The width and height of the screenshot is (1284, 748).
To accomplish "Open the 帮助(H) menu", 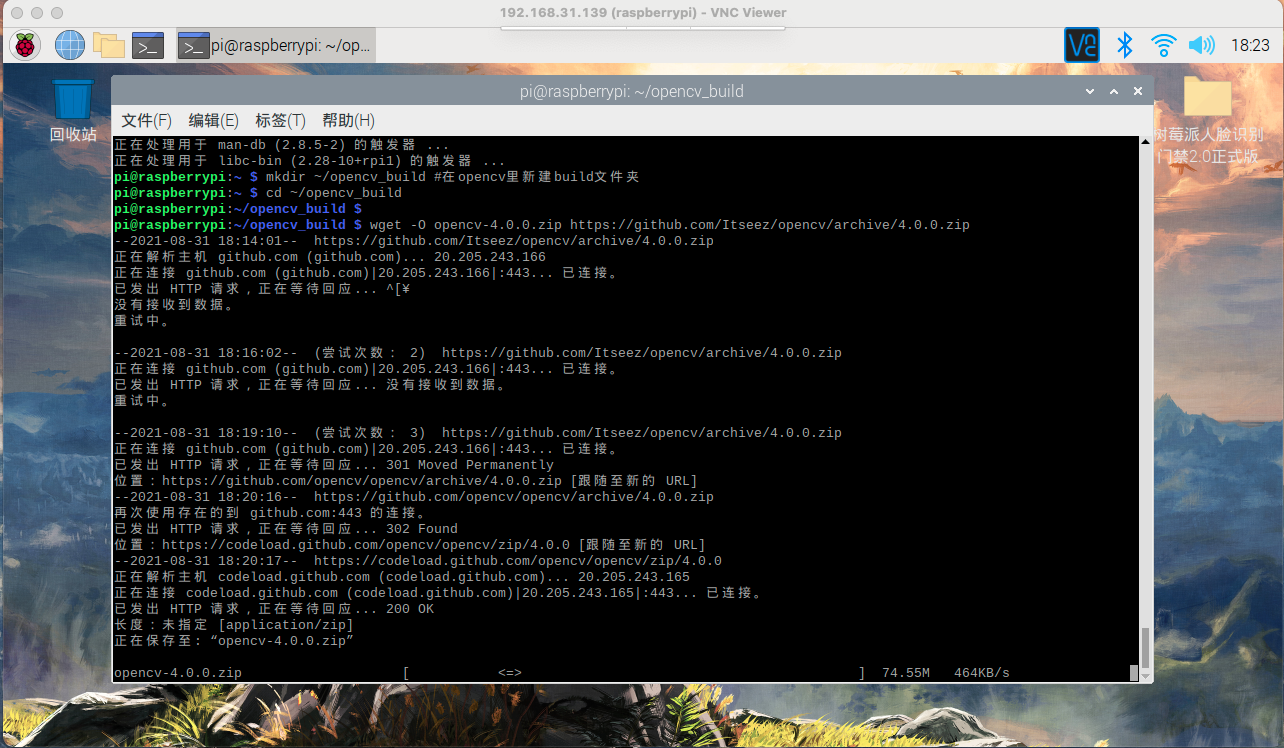I will click(x=348, y=120).
